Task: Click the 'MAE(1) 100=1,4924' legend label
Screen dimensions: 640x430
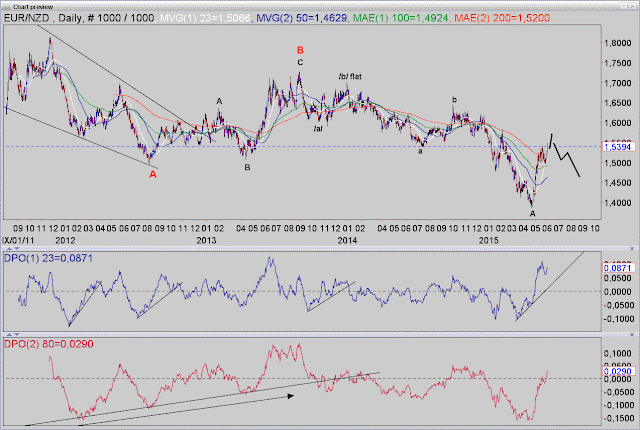Action: click(401, 18)
